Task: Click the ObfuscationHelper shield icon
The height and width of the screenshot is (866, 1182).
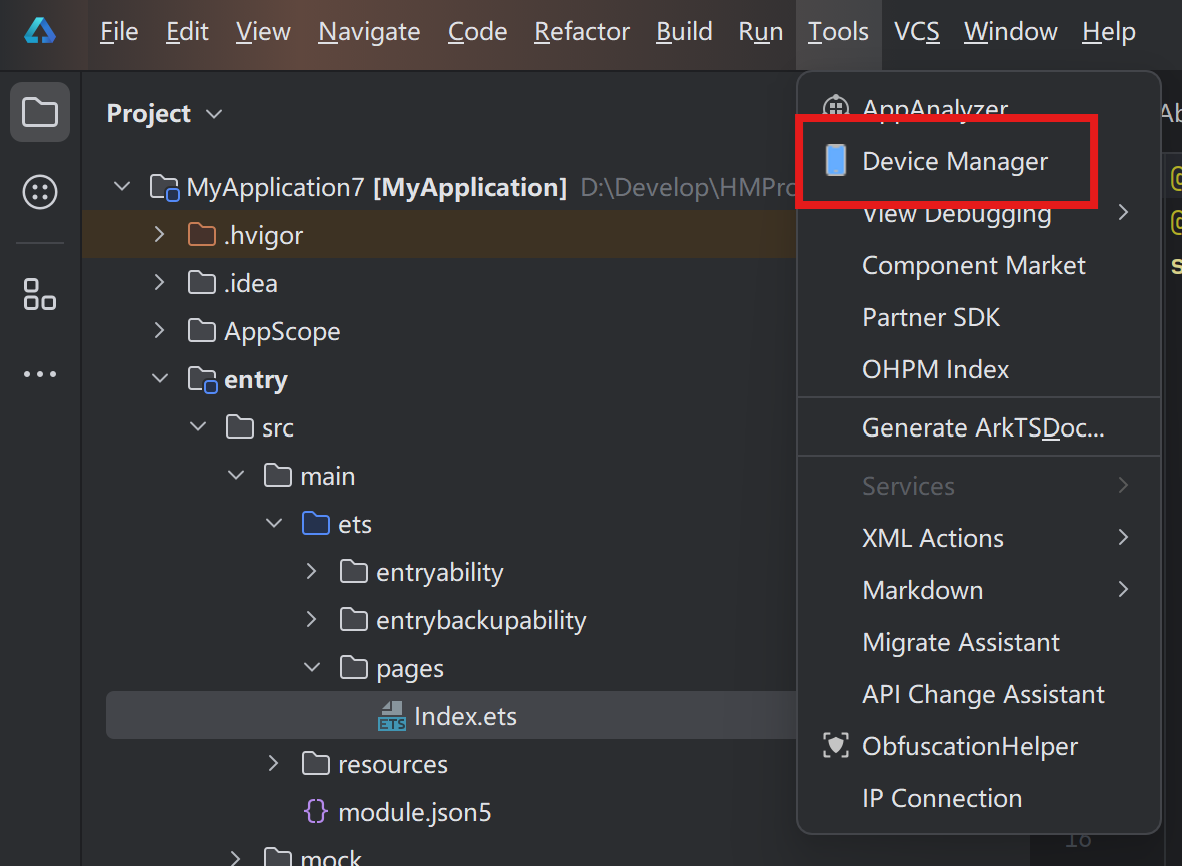Action: tap(835, 745)
